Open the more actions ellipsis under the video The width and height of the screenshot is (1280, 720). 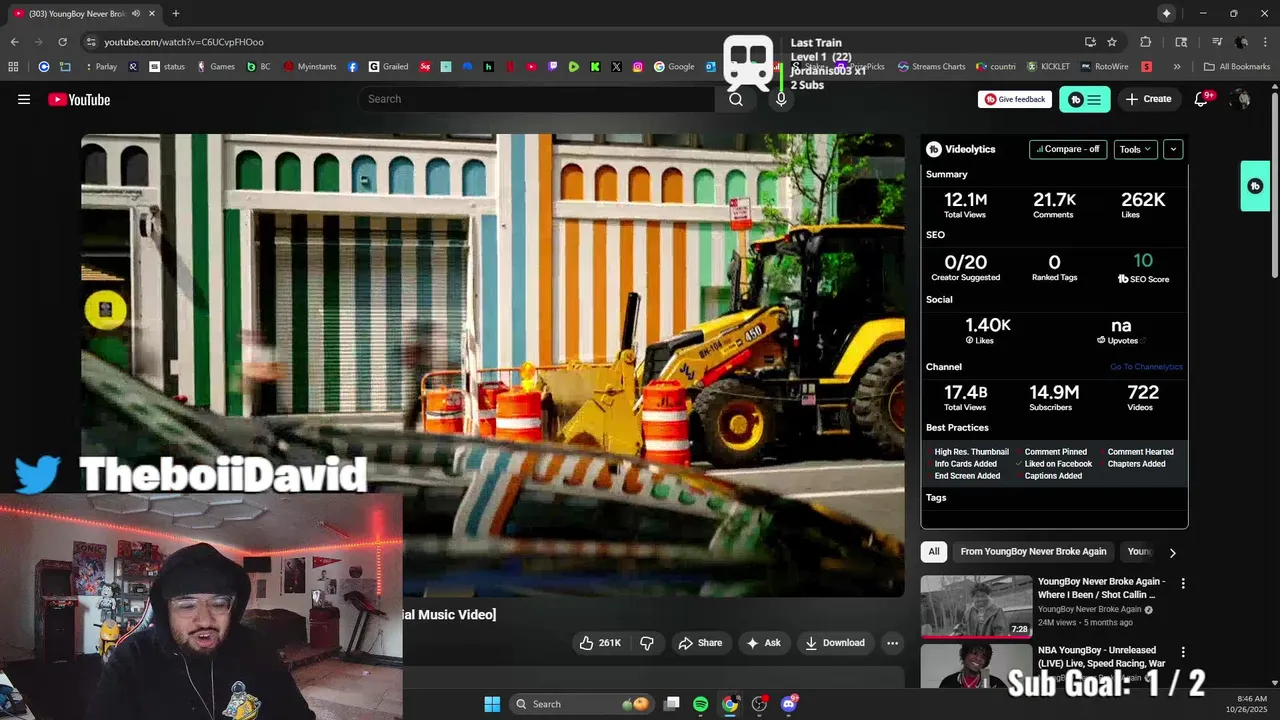(x=892, y=643)
